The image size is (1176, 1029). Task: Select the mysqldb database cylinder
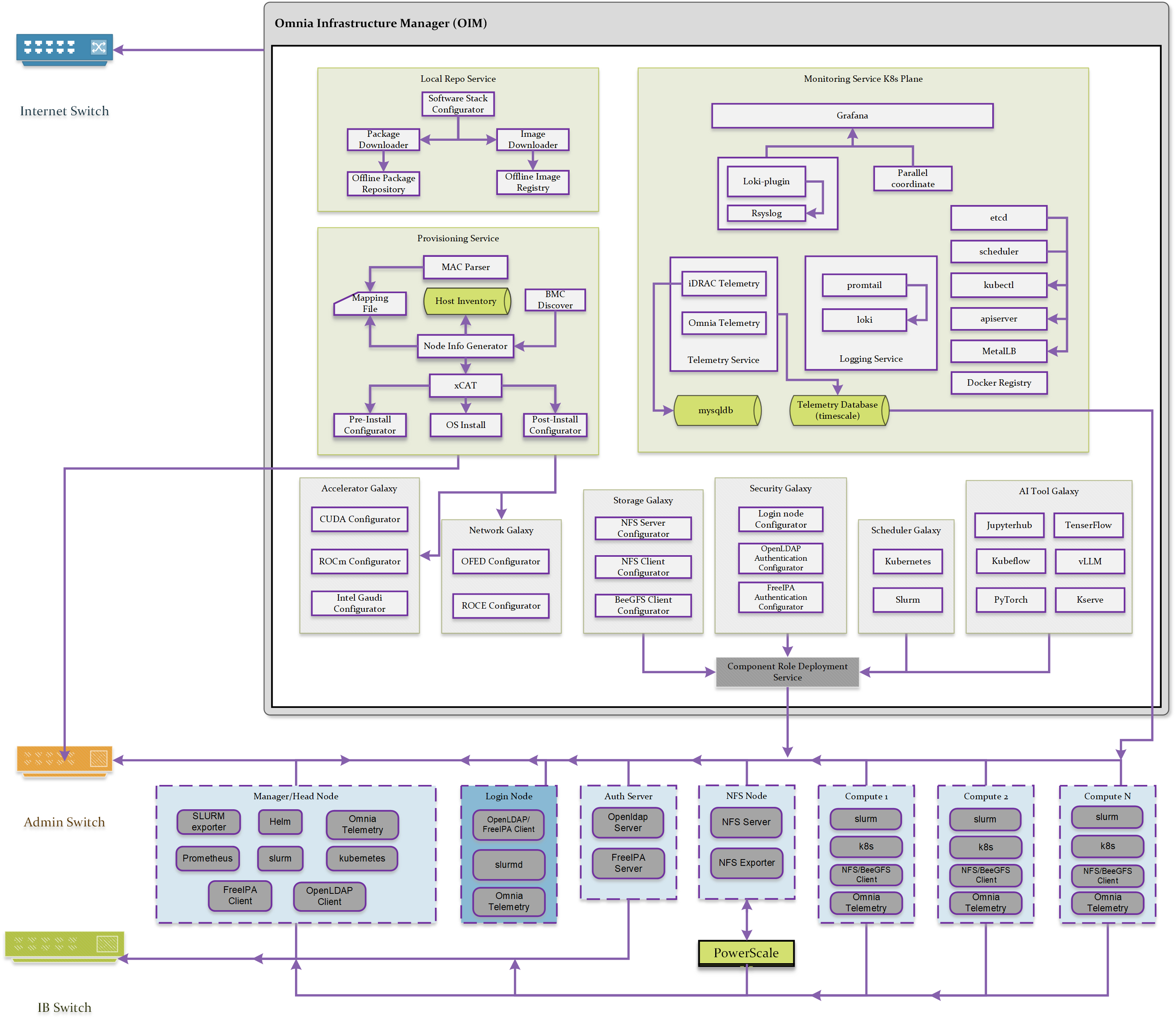(x=717, y=410)
